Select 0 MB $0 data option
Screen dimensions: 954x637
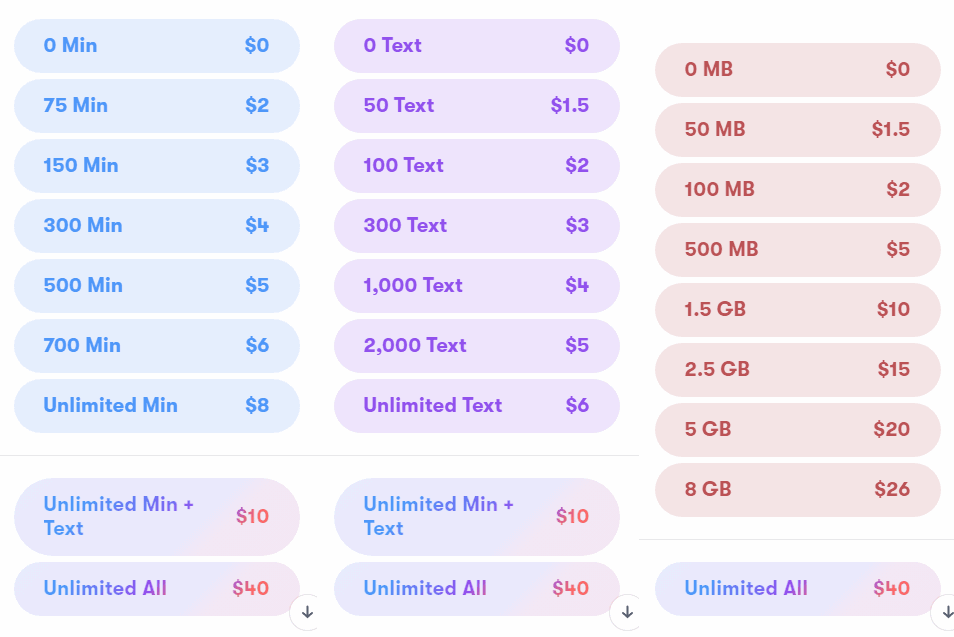click(x=798, y=69)
